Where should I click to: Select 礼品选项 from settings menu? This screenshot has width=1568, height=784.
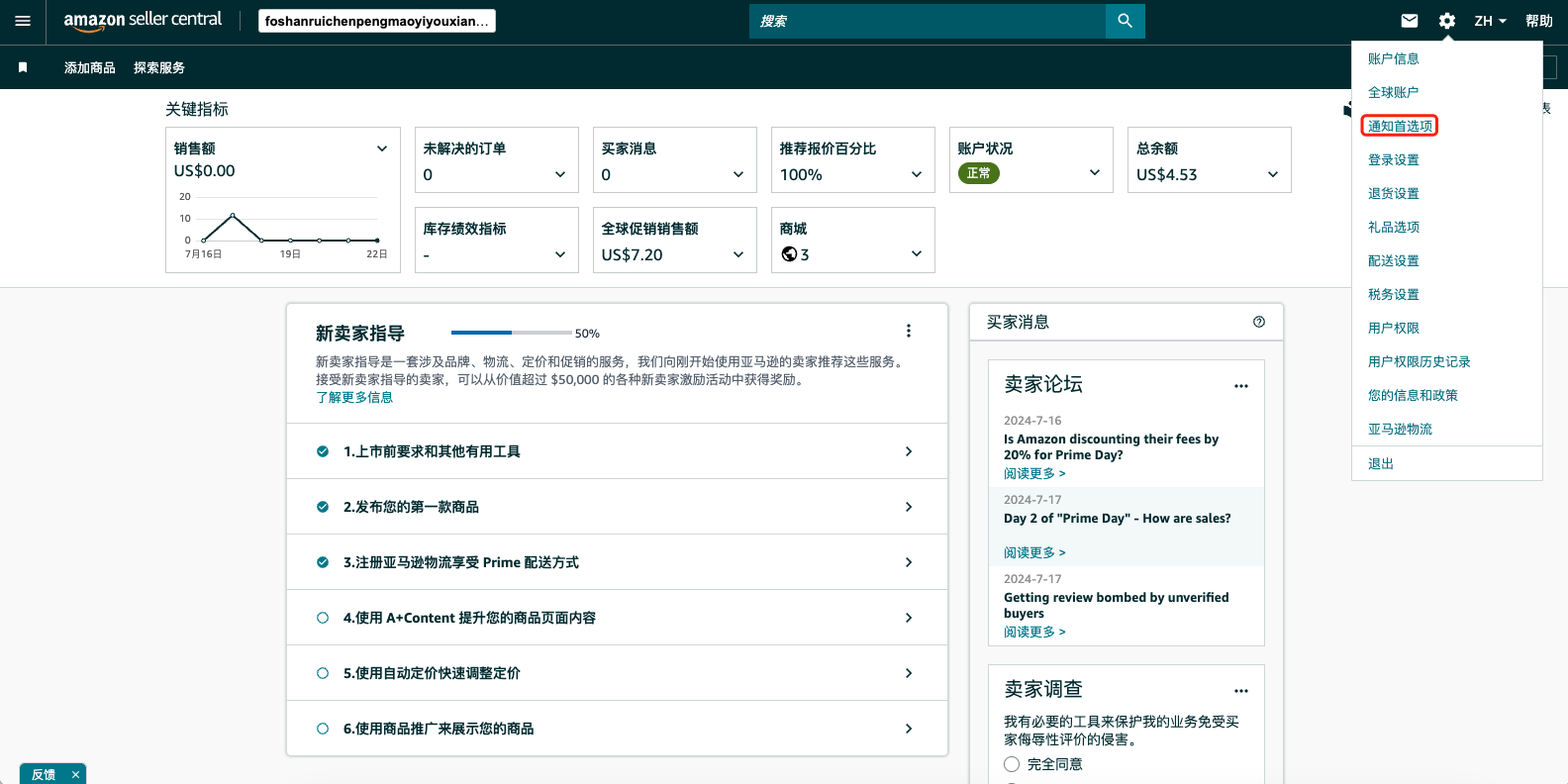[x=1394, y=227]
